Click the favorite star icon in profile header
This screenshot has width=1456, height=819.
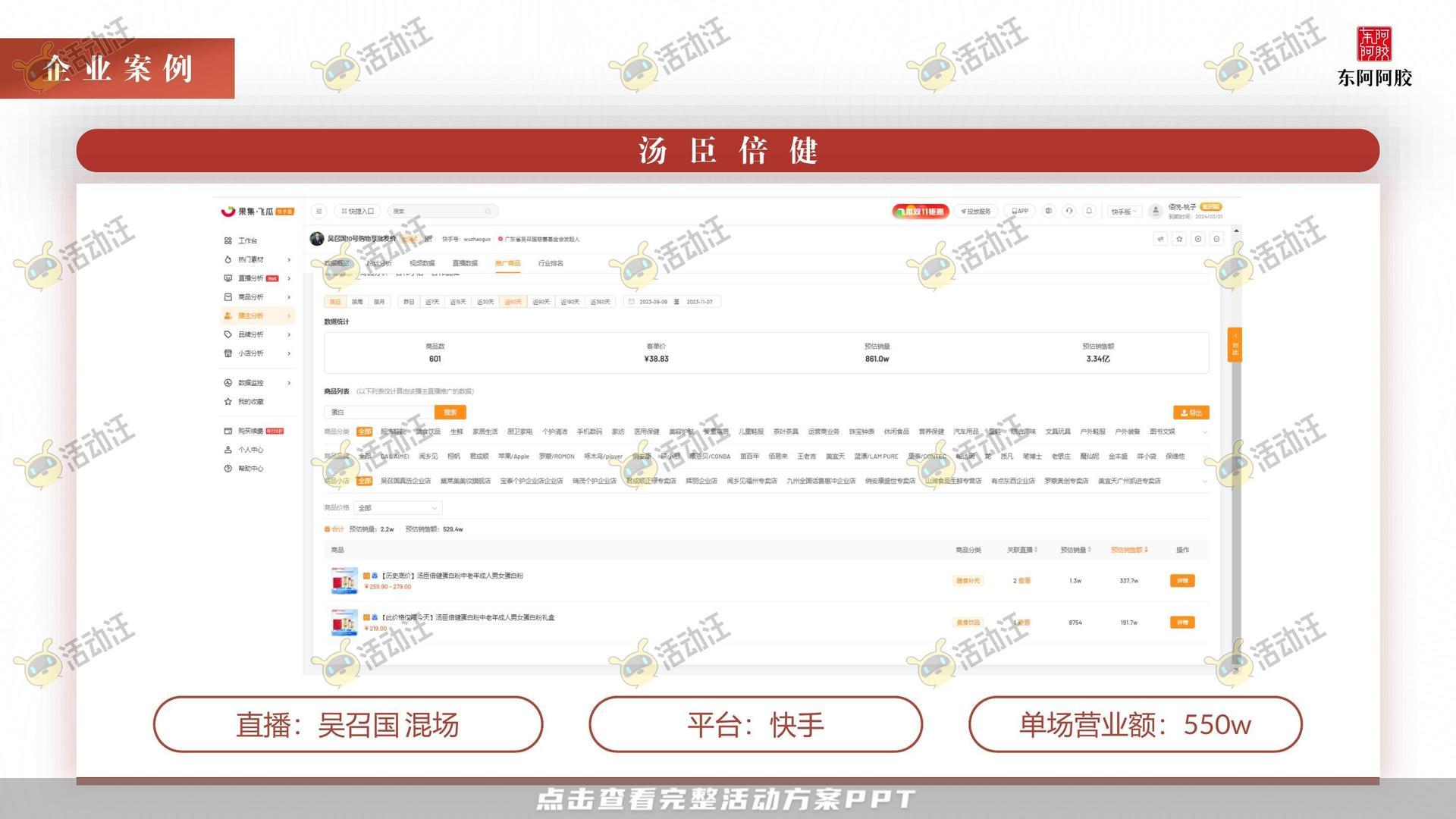(1179, 239)
